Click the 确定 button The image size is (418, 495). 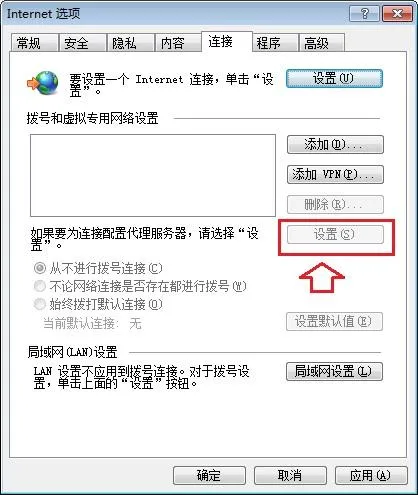(209, 475)
